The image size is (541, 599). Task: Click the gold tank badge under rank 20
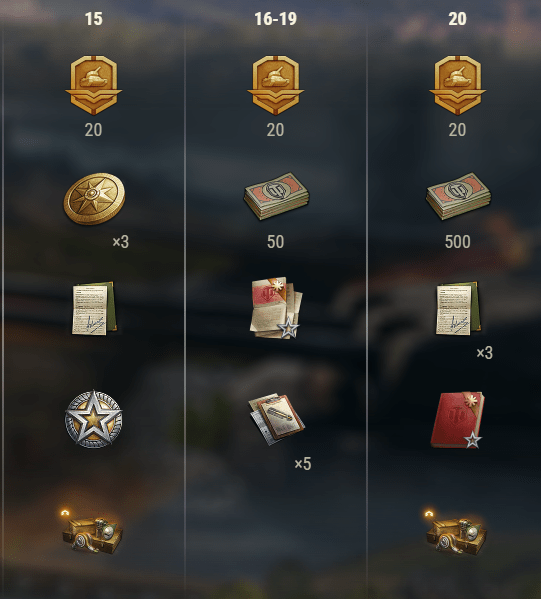point(457,85)
